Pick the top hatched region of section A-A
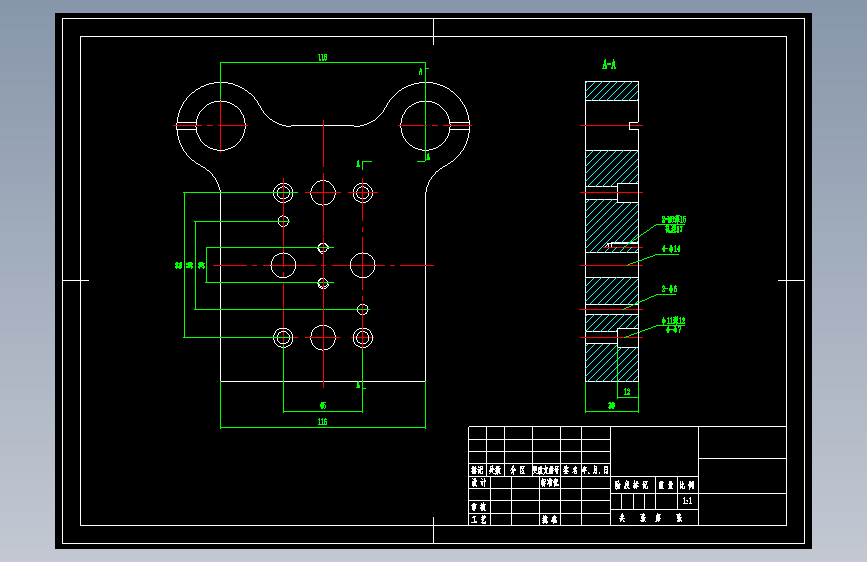The image size is (867, 562). click(x=612, y=91)
